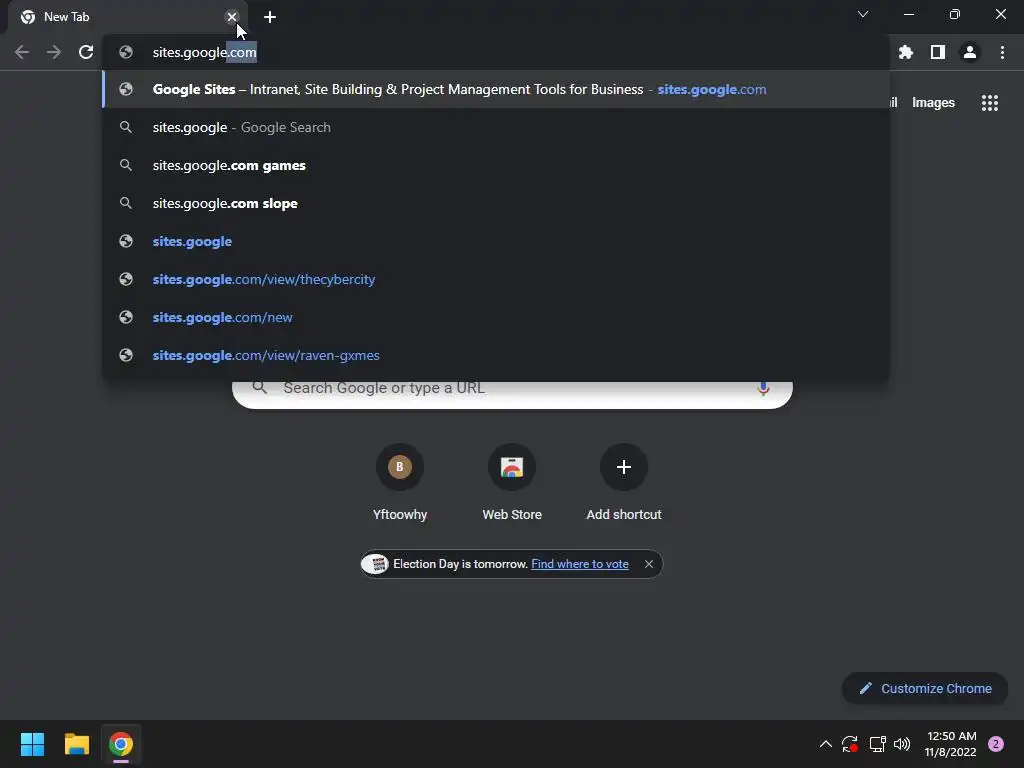Open the Chrome profile avatar

point(970,52)
